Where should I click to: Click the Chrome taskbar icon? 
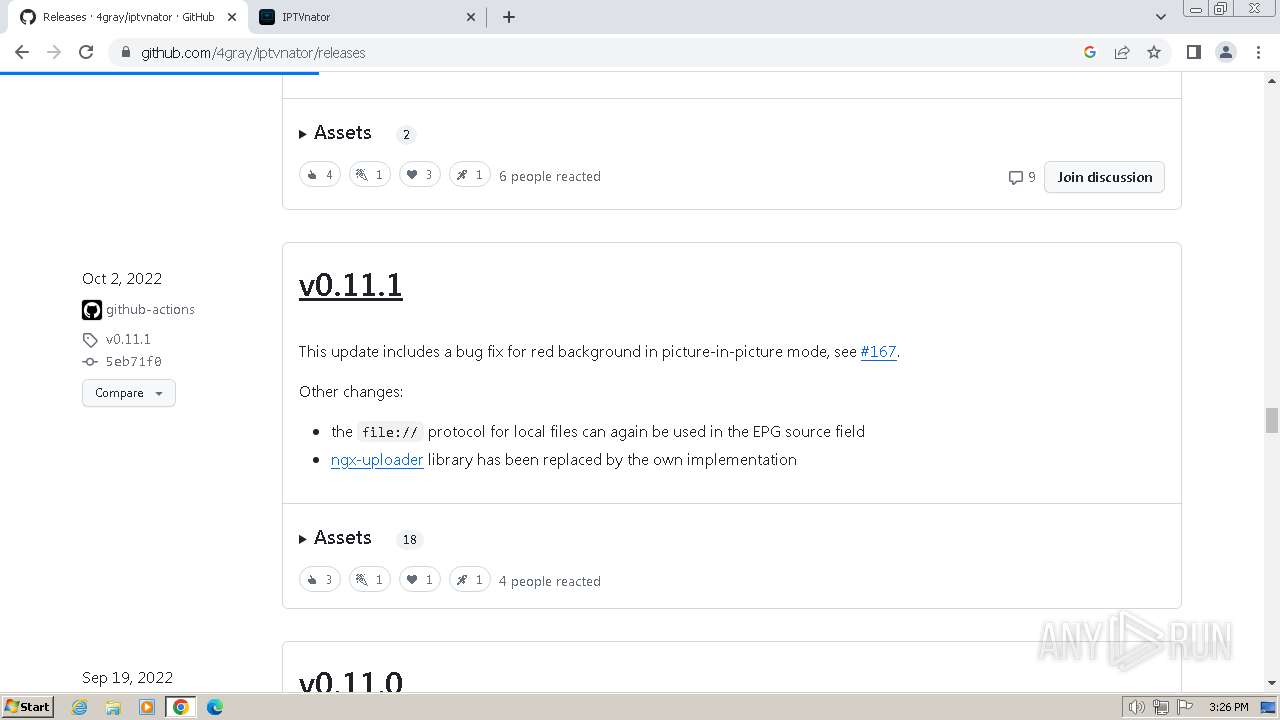181,707
